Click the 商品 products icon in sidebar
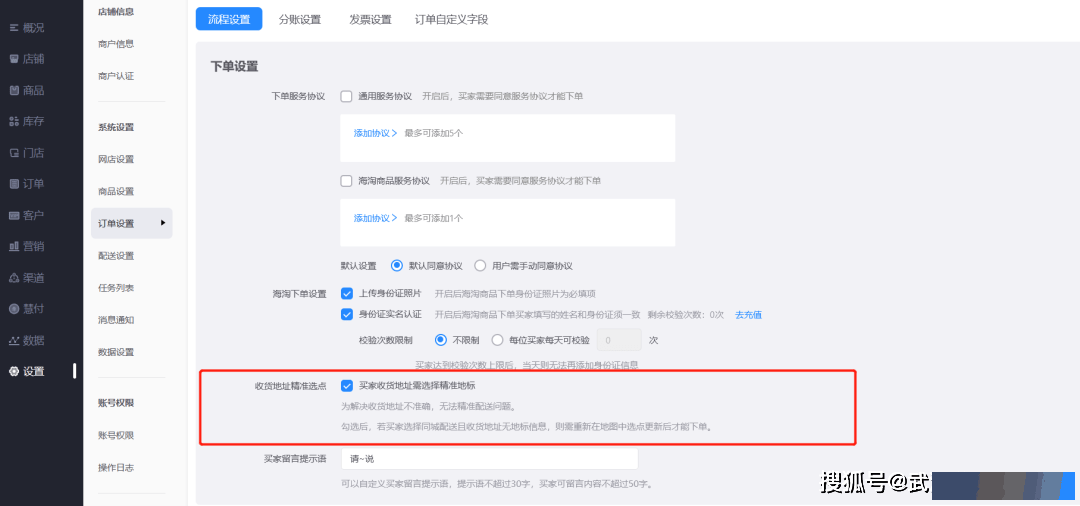This screenshot has width=1080, height=506. pos(14,90)
